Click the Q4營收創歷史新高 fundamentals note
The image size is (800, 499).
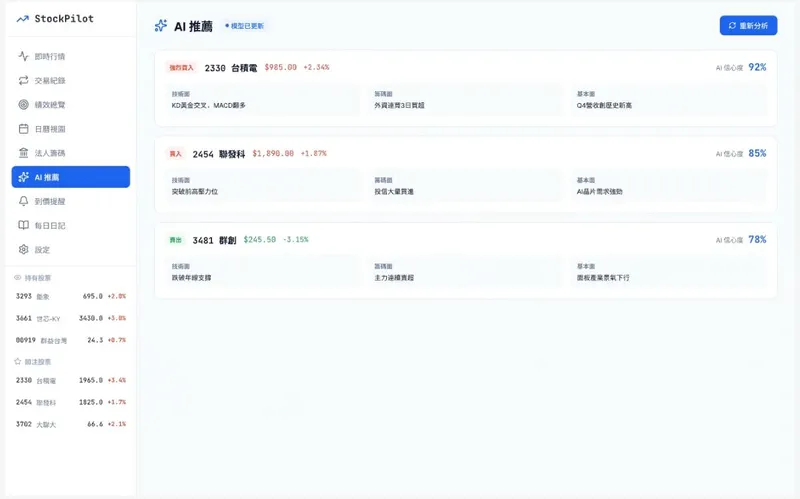point(604,106)
